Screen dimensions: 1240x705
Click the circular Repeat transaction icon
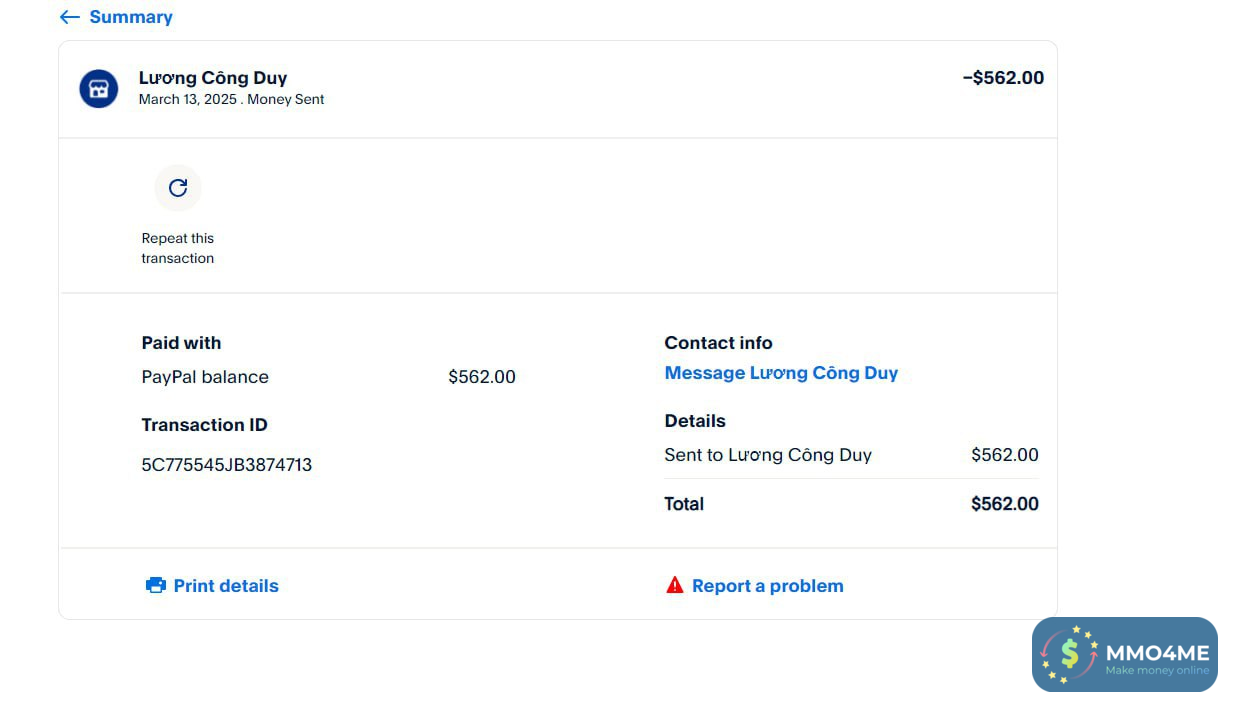pyautogui.click(x=178, y=188)
